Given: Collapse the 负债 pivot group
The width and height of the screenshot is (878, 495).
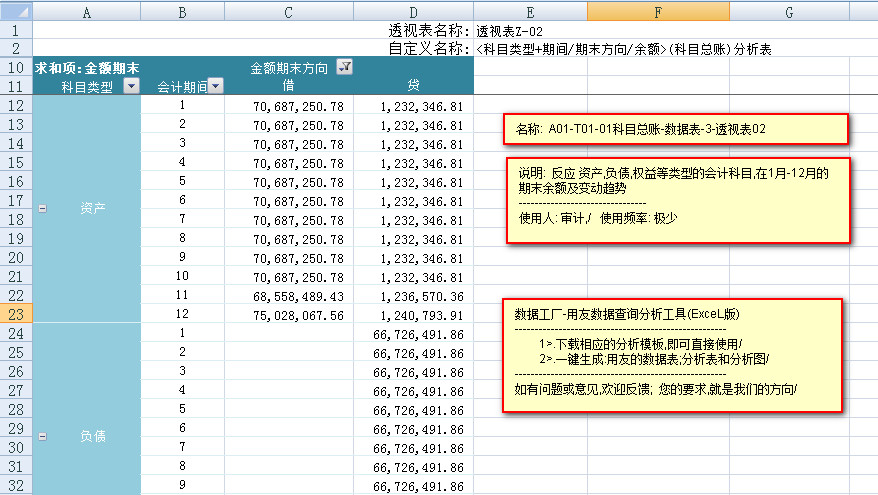Looking at the screenshot, I should [x=42, y=437].
